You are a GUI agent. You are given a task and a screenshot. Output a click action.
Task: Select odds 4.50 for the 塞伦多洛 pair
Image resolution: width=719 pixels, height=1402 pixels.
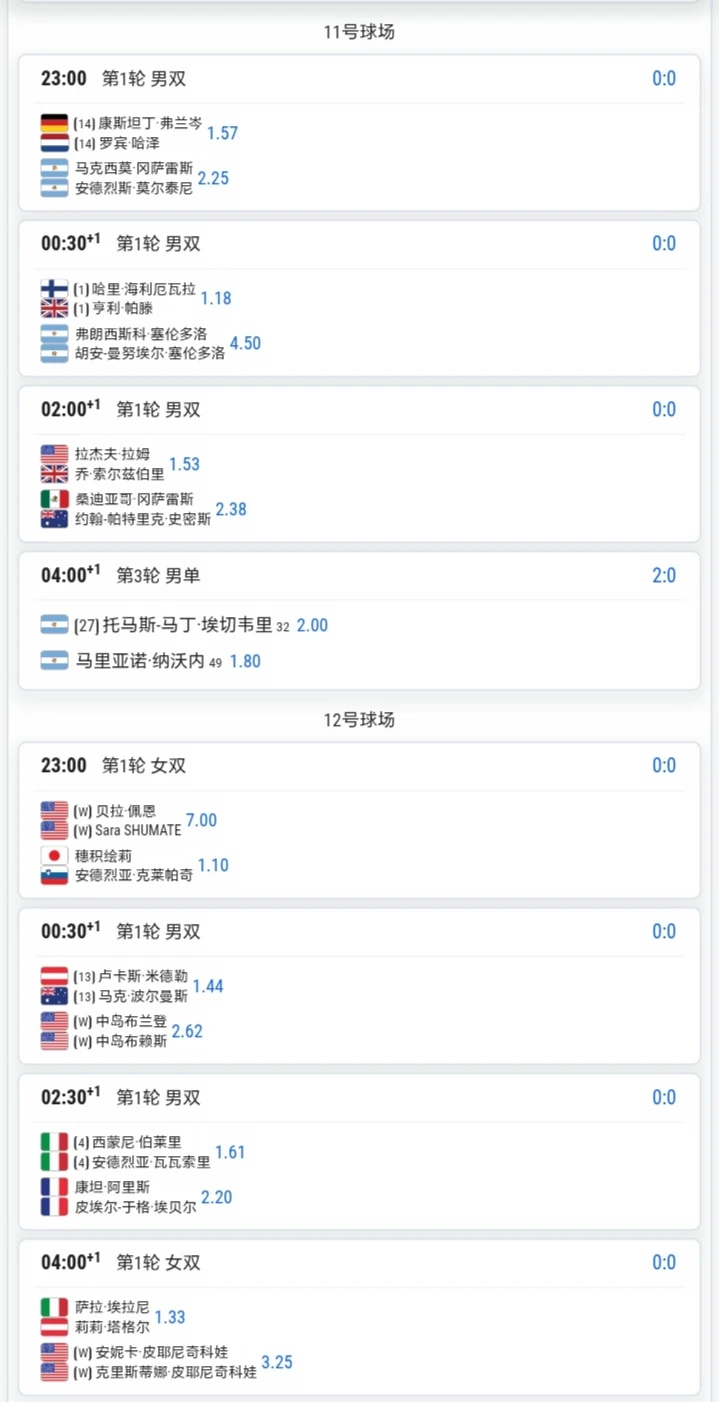coord(245,343)
